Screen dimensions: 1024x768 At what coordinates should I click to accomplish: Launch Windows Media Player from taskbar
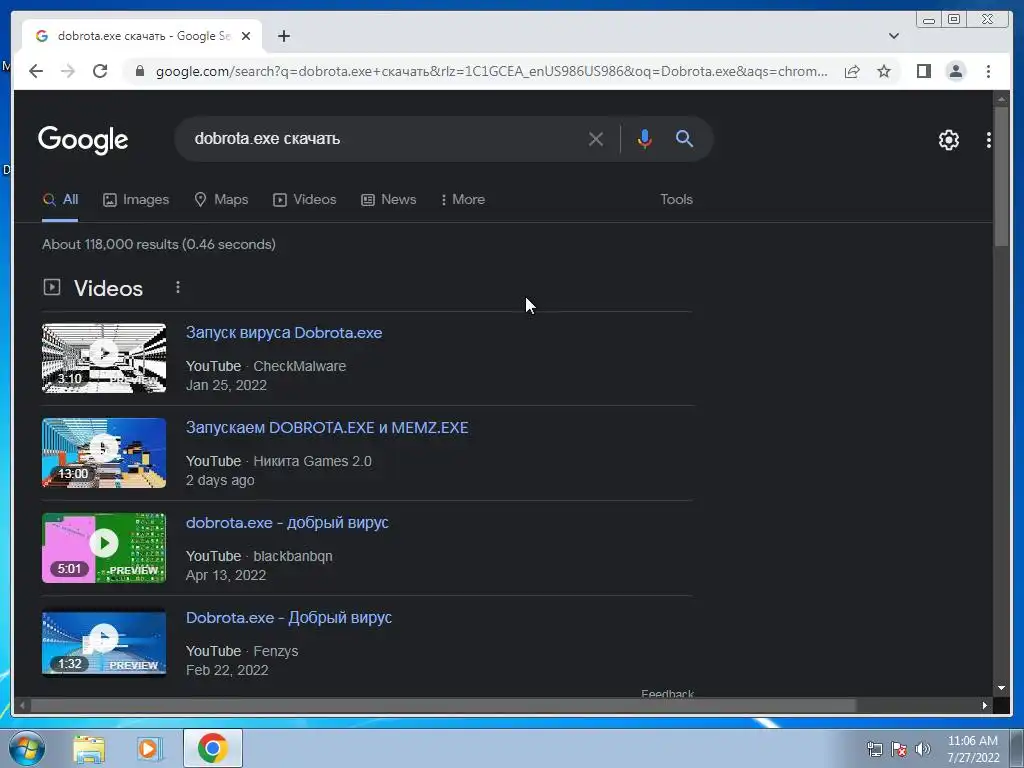coord(148,748)
